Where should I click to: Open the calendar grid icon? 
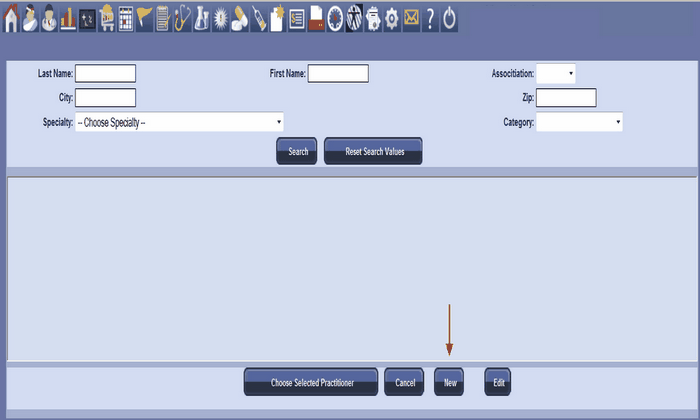126,19
